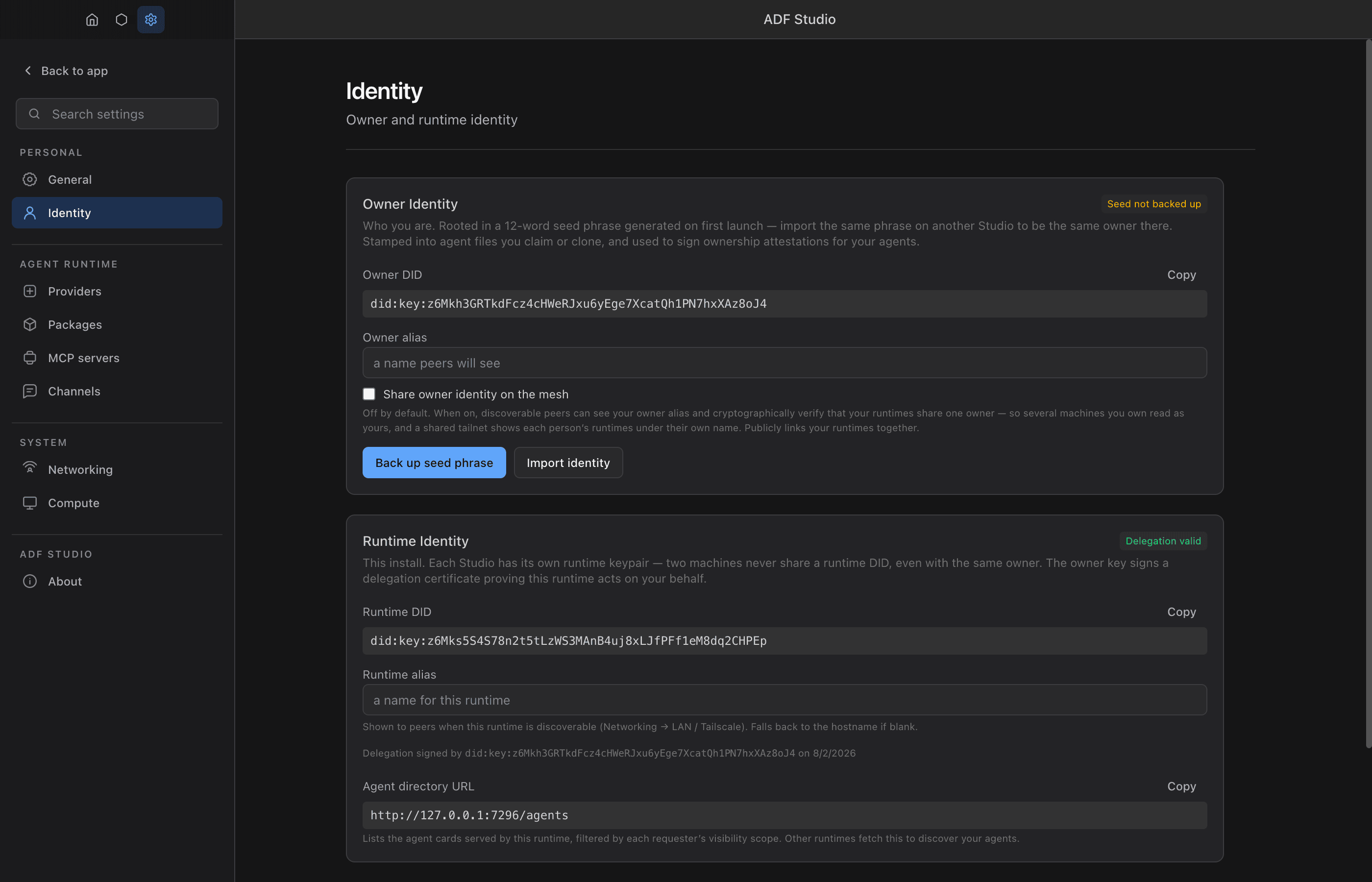1372x882 pixels.
Task: Return via Back to app link
Action: point(66,71)
